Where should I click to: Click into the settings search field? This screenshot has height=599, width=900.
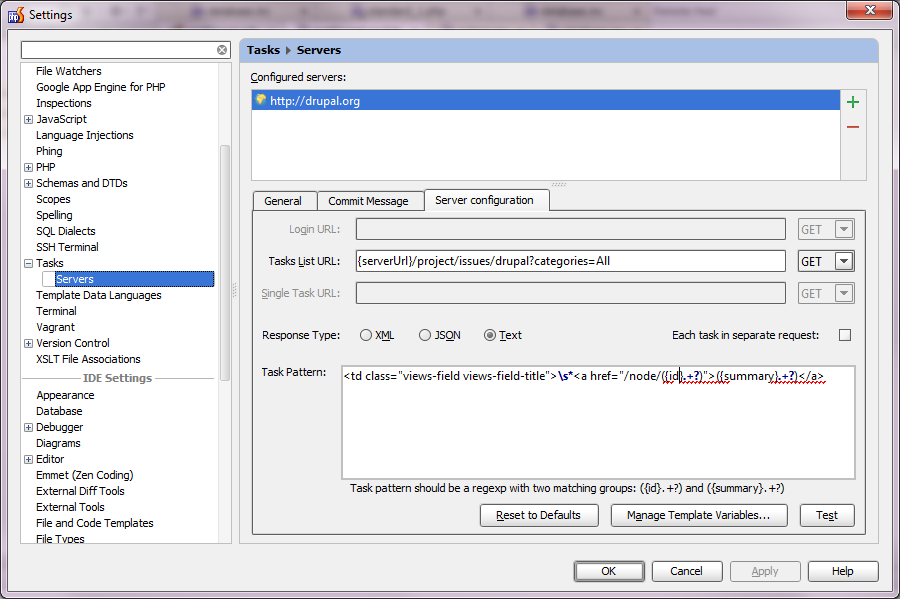point(118,50)
